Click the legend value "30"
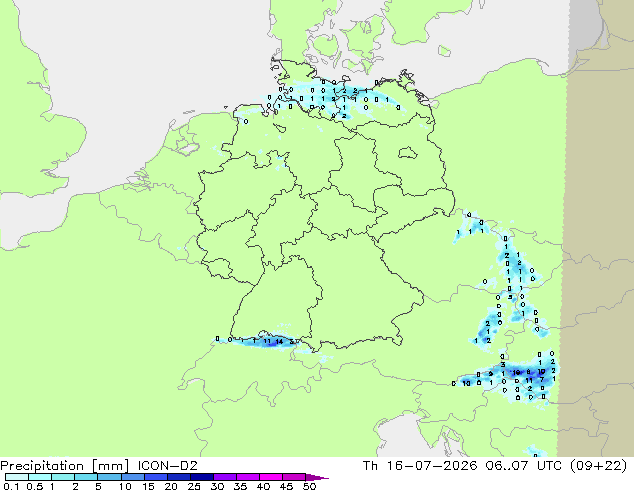This screenshot has height=490, width=634. click(x=217, y=486)
